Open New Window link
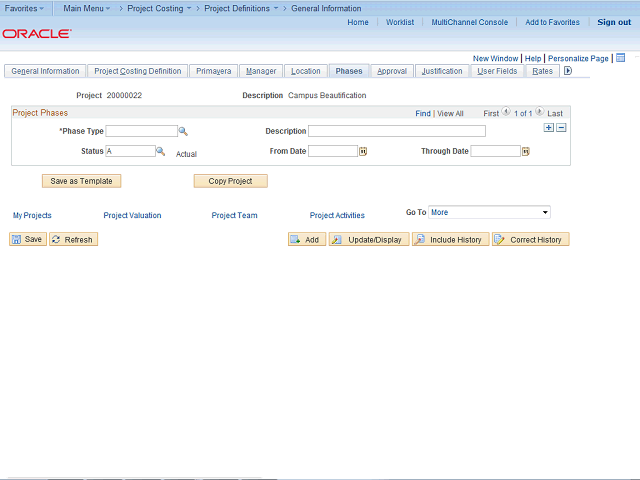640x480 pixels. [x=495, y=58]
